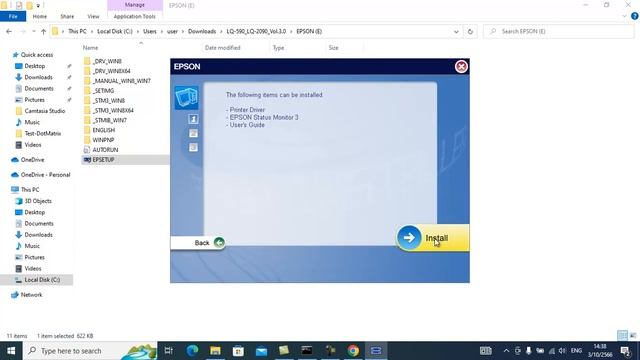Open ribbon help question mark

click(635, 16)
